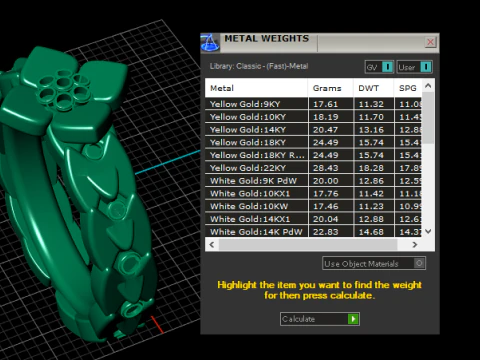Viewport: 480px width, 360px height.
Task: Select the White Gold:10KW row
Action: coord(313,206)
